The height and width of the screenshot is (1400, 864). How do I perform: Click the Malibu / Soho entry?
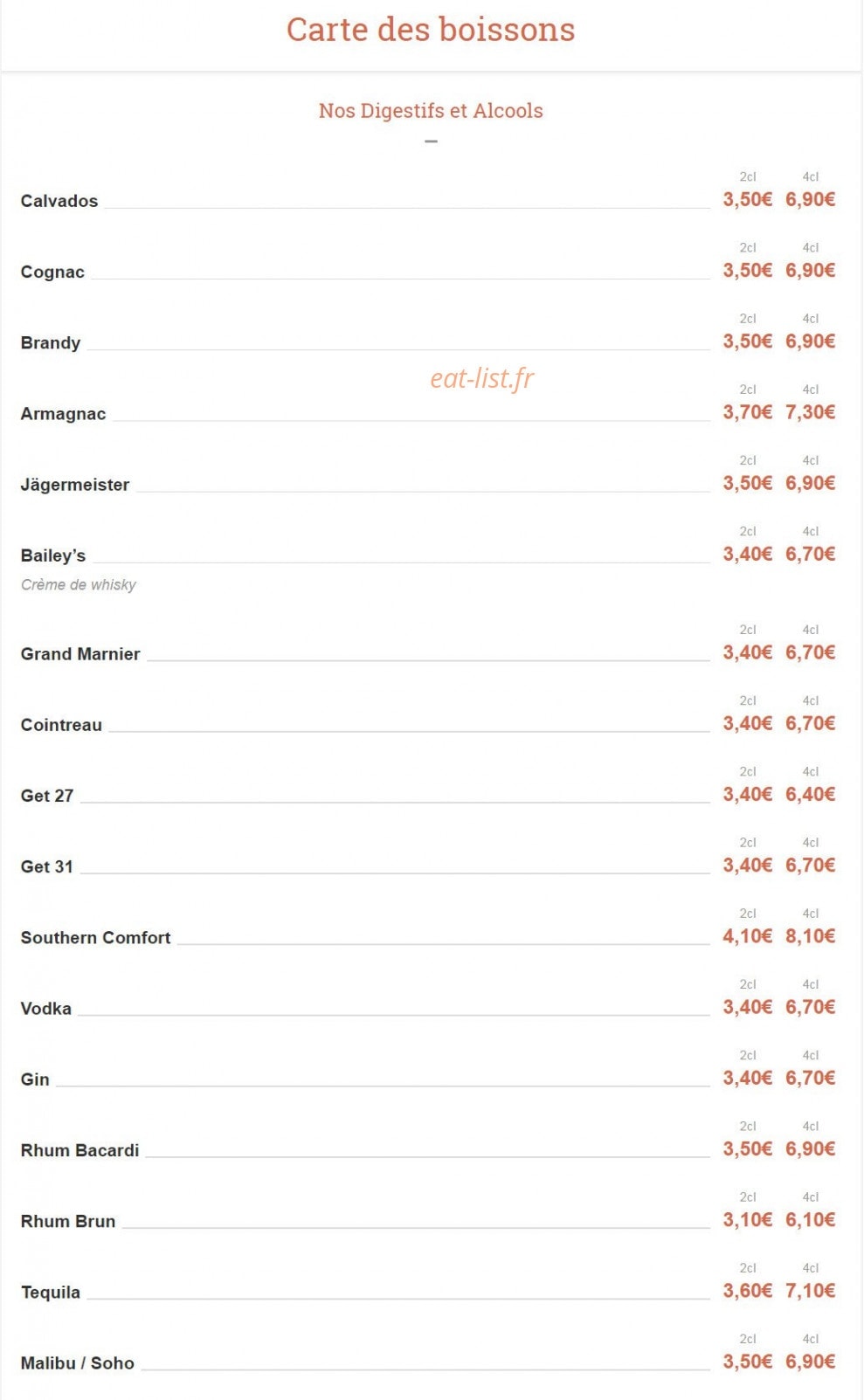pyautogui.click(x=78, y=1363)
